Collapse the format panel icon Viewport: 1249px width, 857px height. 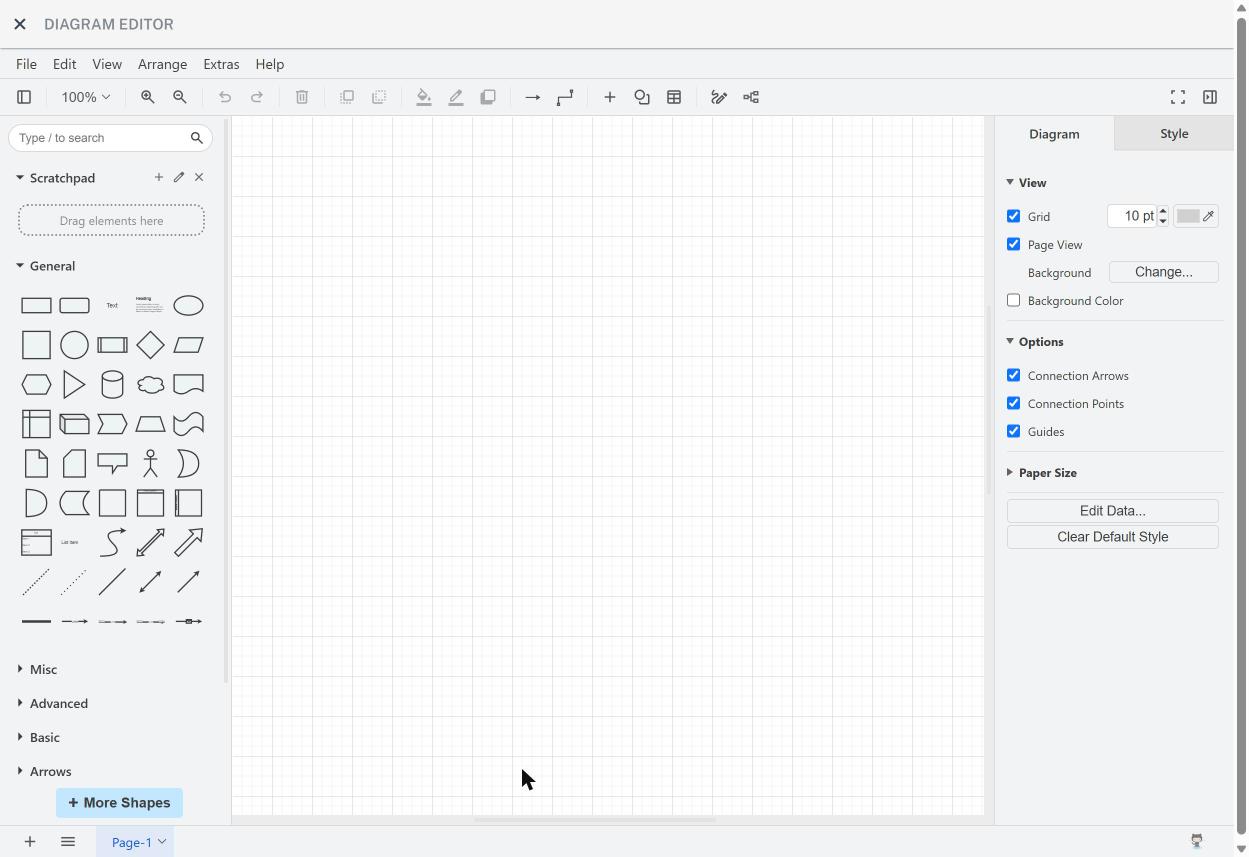[1210, 97]
